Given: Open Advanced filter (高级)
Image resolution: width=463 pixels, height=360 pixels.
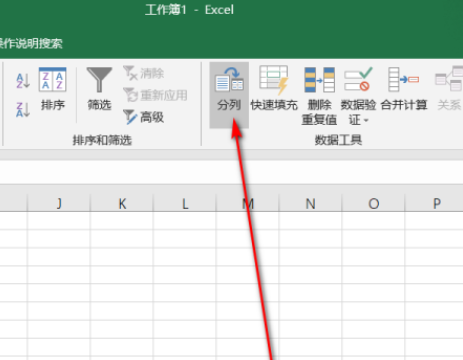Looking at the screenshot, I should coord(144,117).
